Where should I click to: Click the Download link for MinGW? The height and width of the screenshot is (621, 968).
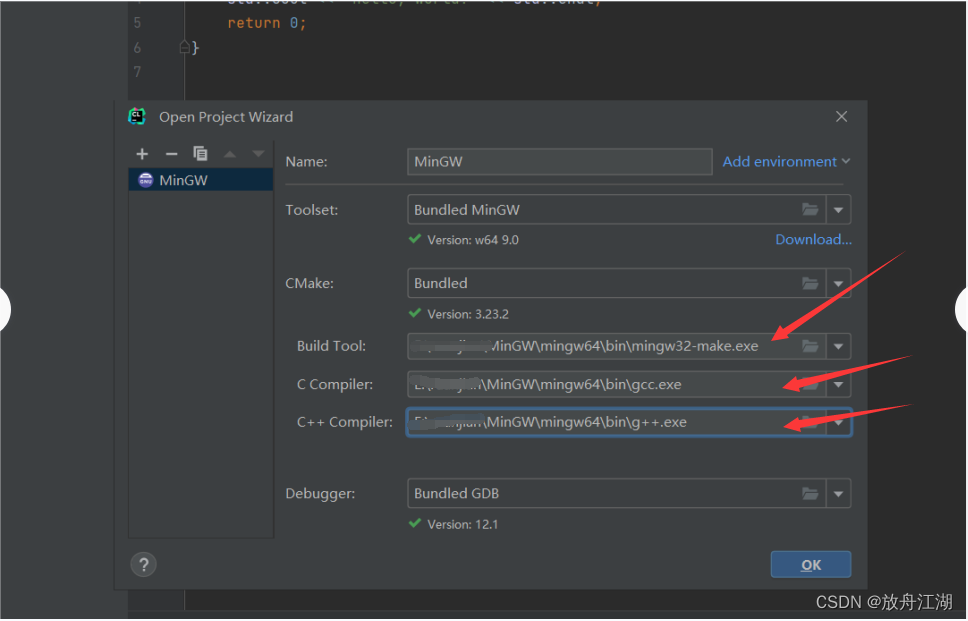[813, 239]
